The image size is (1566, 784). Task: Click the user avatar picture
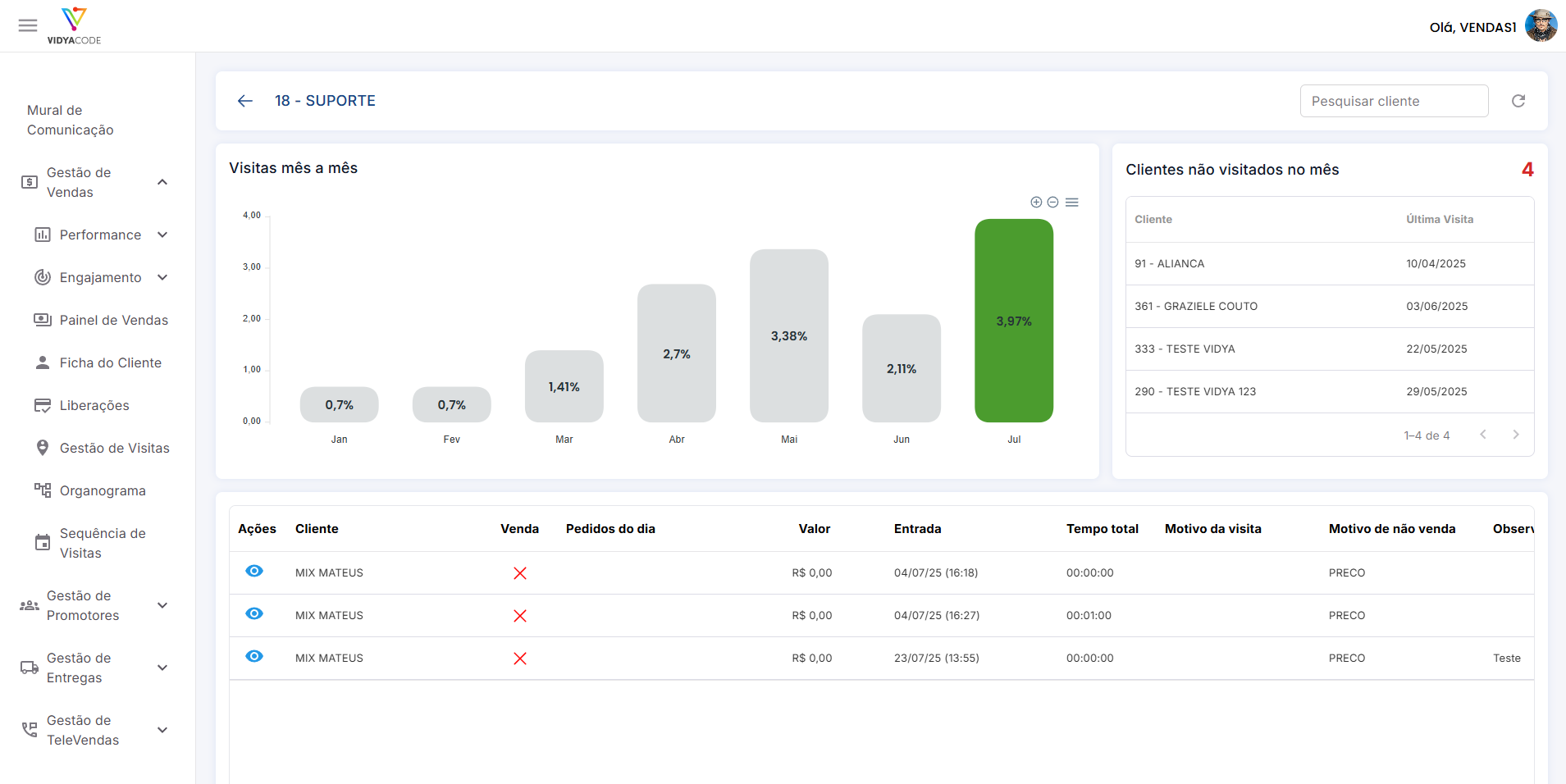1541,26
